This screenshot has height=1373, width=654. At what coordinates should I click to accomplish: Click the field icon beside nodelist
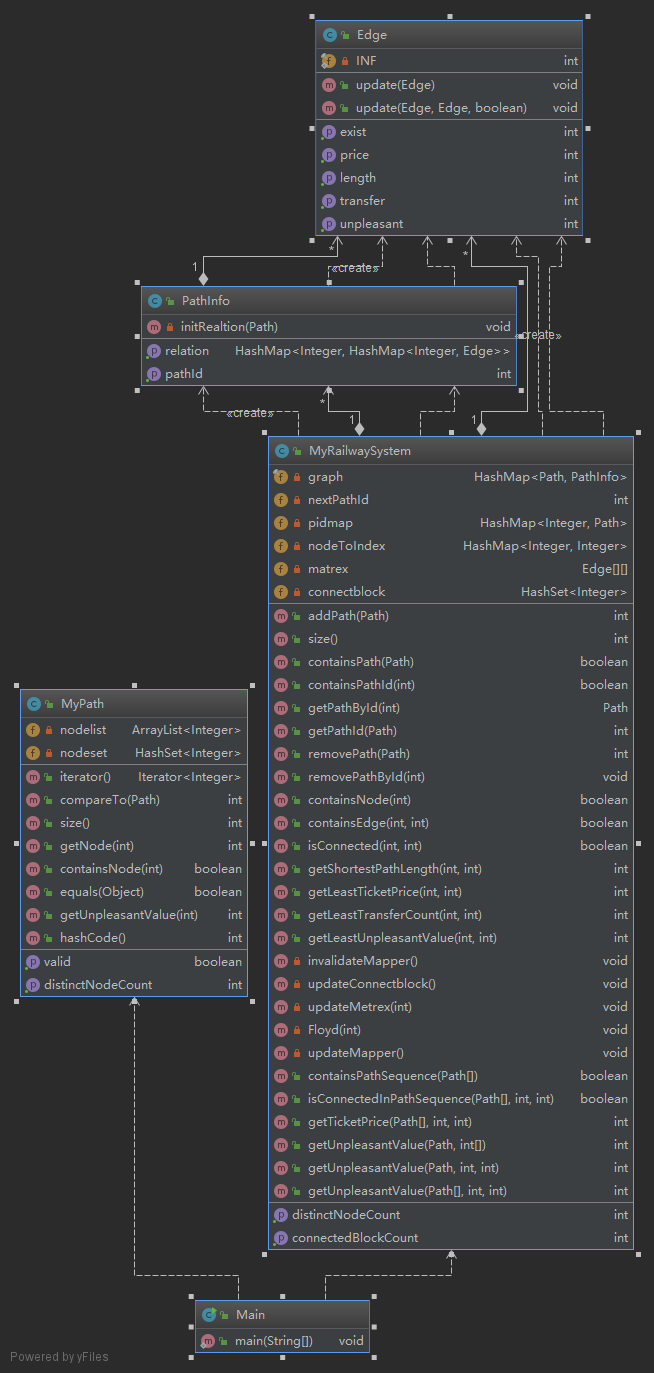click(x=33, y=730)
